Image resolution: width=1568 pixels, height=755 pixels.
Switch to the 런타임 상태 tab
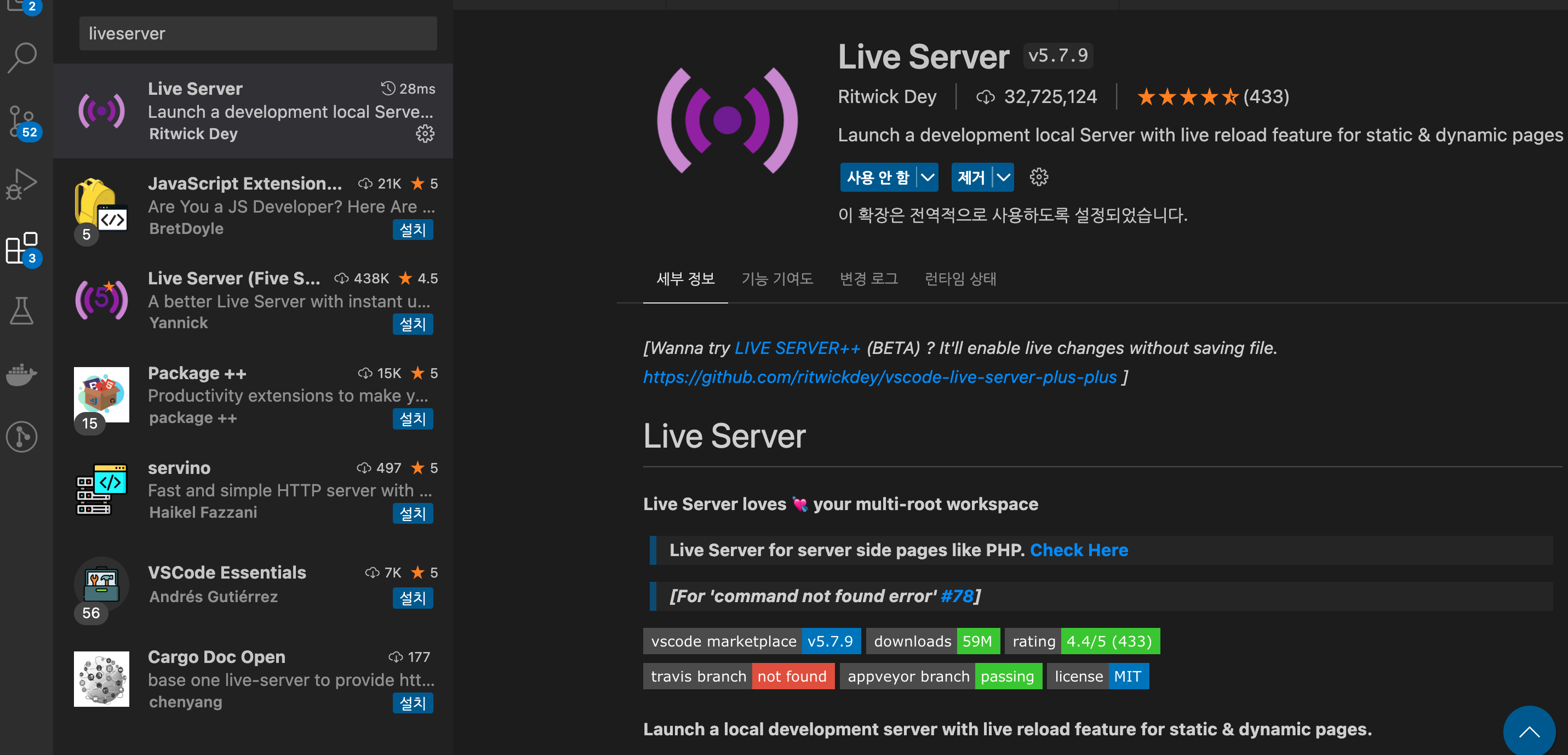(x=960, y=279)
